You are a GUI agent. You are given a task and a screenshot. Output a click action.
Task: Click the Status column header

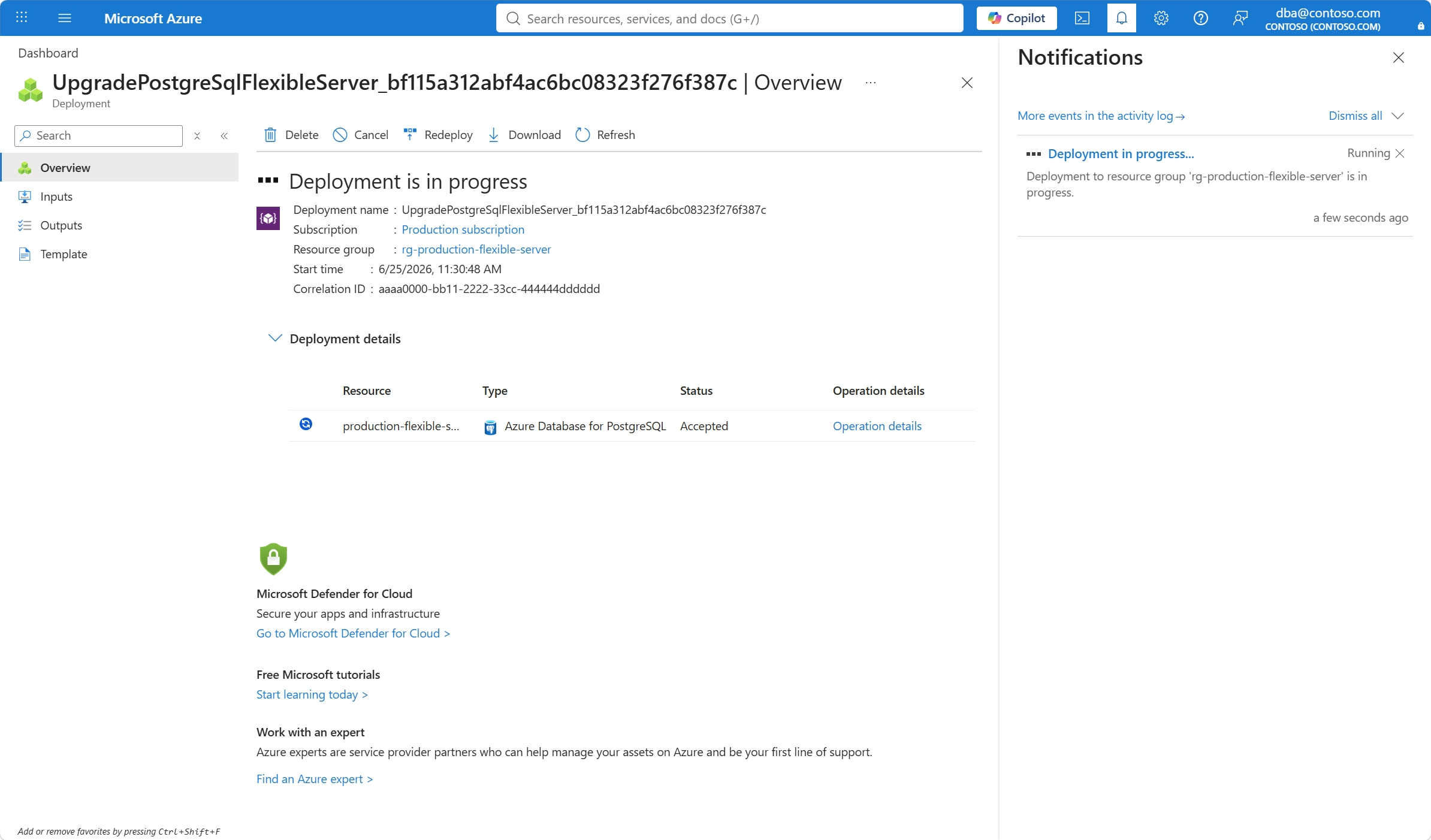click(x=696, y=391)
